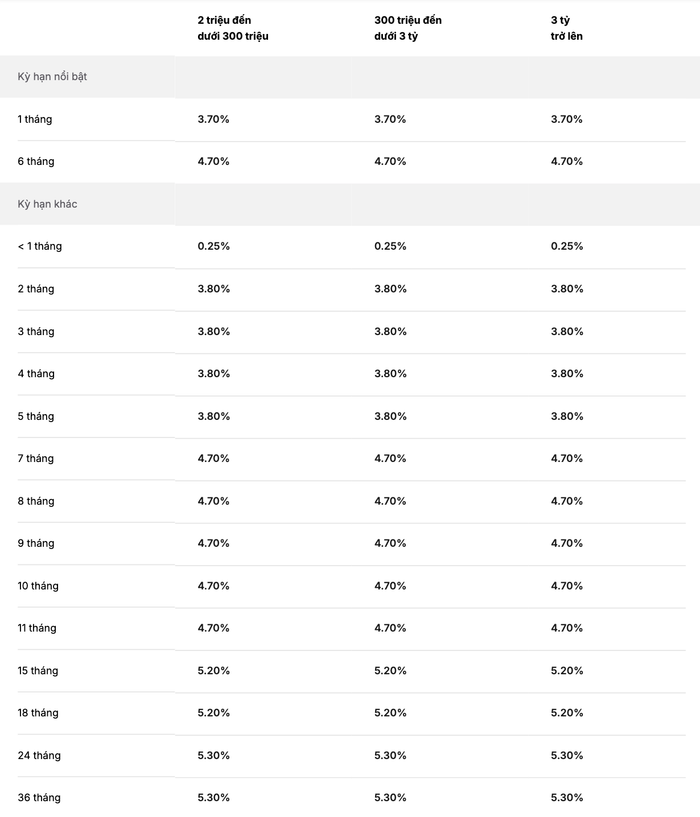Viewport: 700px width, 817px height.
Task: Select 1 tháng rate in 3 tỷ column
Action: coord(567,119)
